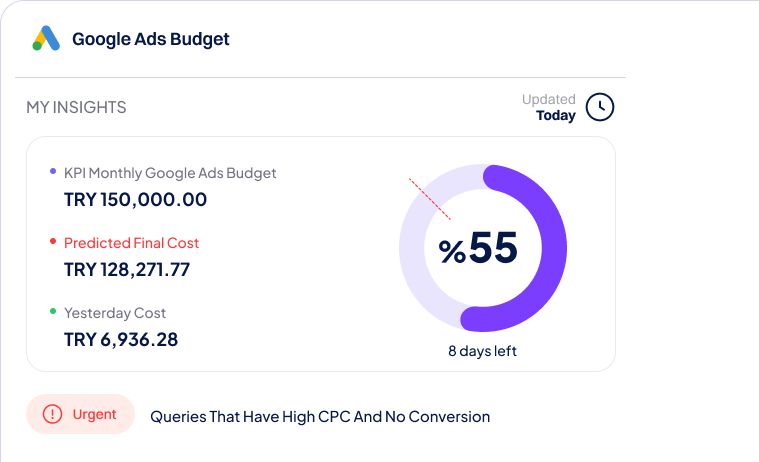Click the MY INSIGHTS heading
Screen dimensions: 759x462
tap(76, 107)
